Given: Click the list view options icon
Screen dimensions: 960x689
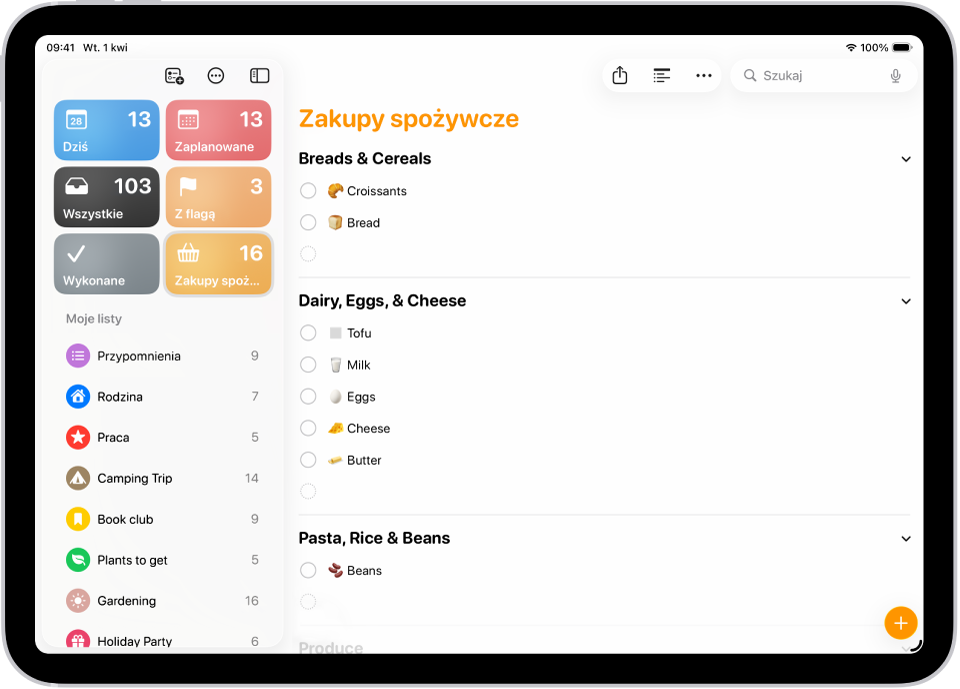Looking at the screenshot, I should pos(661,75).
